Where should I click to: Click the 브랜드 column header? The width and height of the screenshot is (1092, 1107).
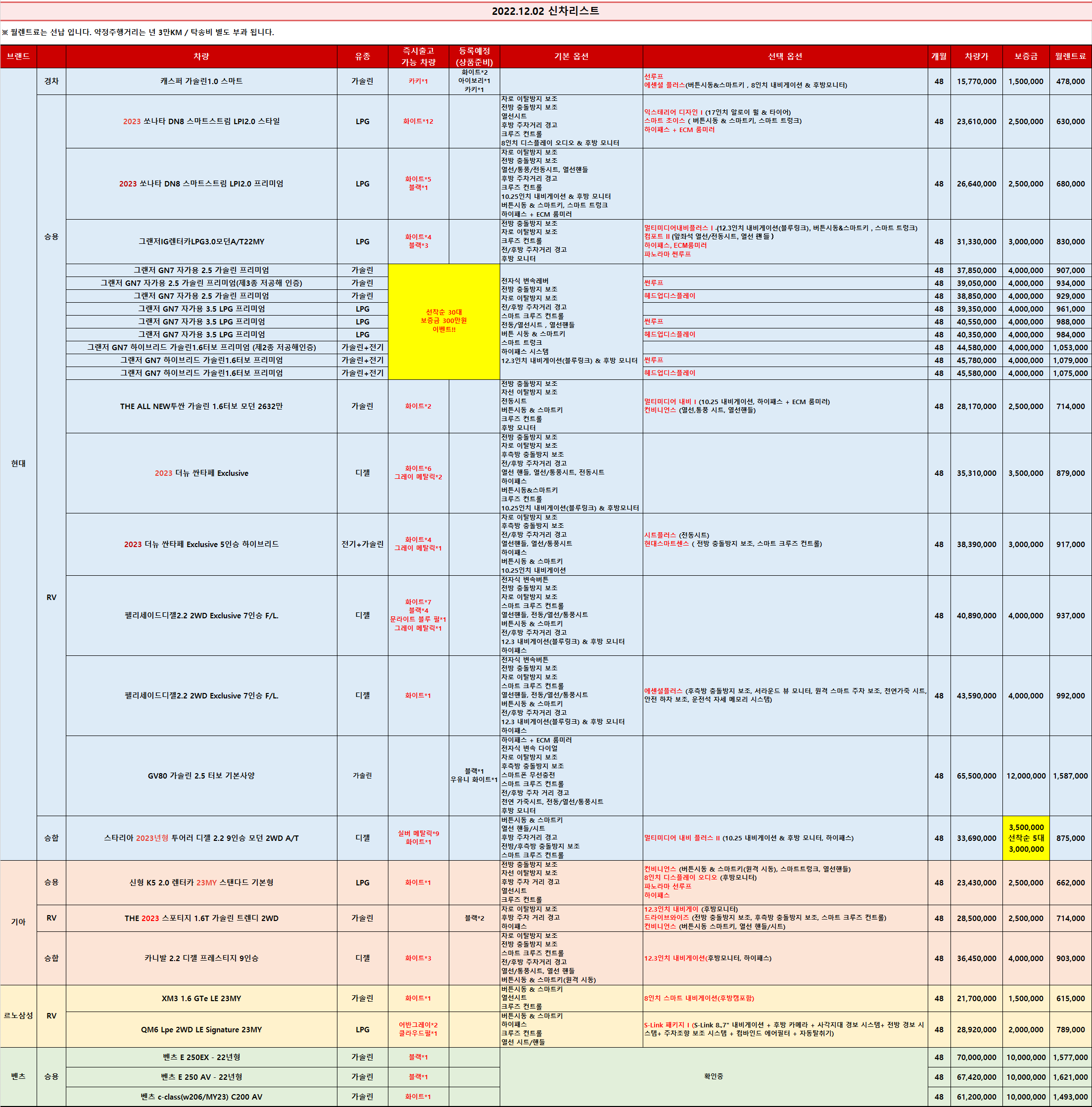pyautogui.click(x=18, y=56)
